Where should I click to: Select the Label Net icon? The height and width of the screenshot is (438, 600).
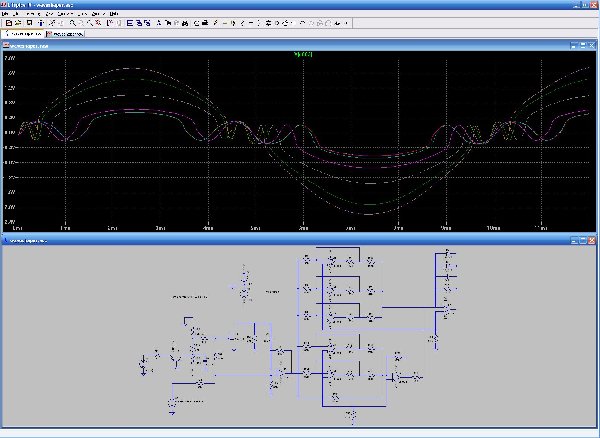click(233, 23)
